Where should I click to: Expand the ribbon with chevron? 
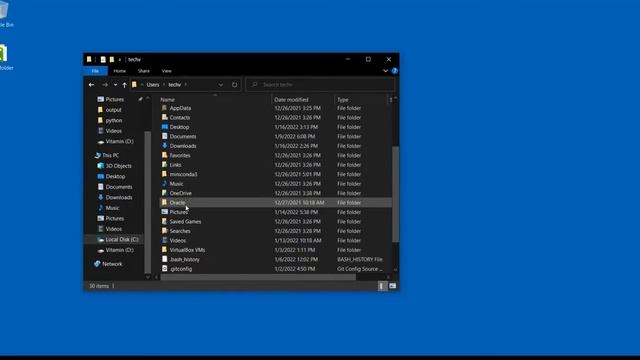coord(385,71)
